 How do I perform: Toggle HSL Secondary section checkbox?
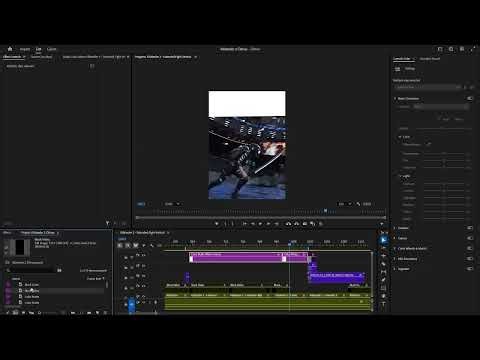[x=470, y=259]
